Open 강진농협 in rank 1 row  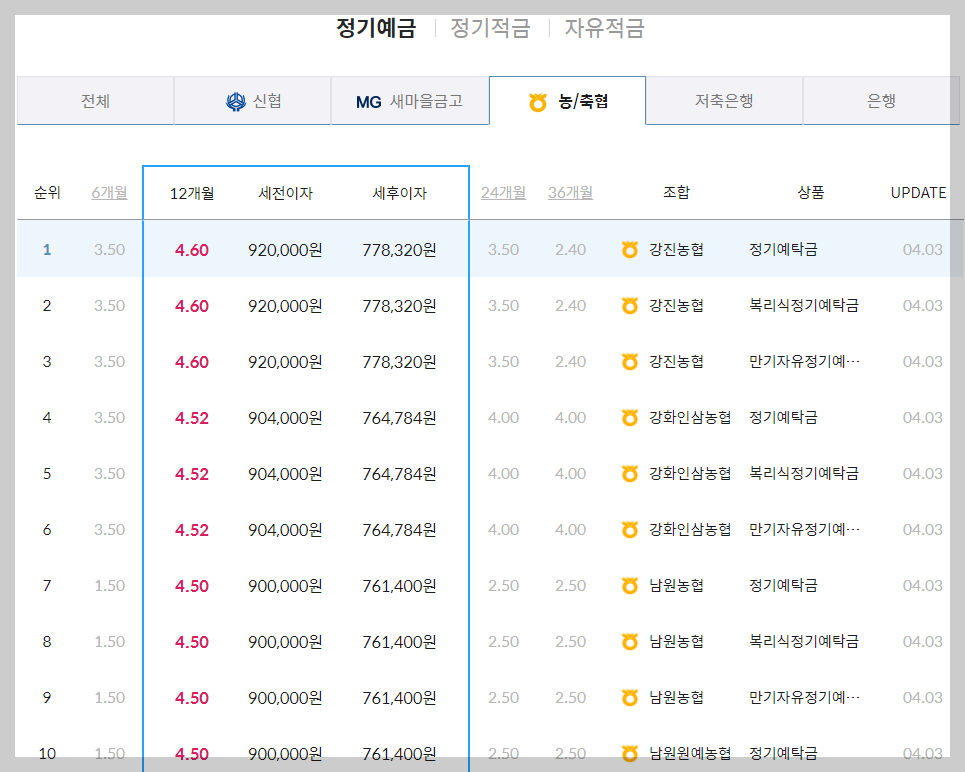tap(676, 249)
